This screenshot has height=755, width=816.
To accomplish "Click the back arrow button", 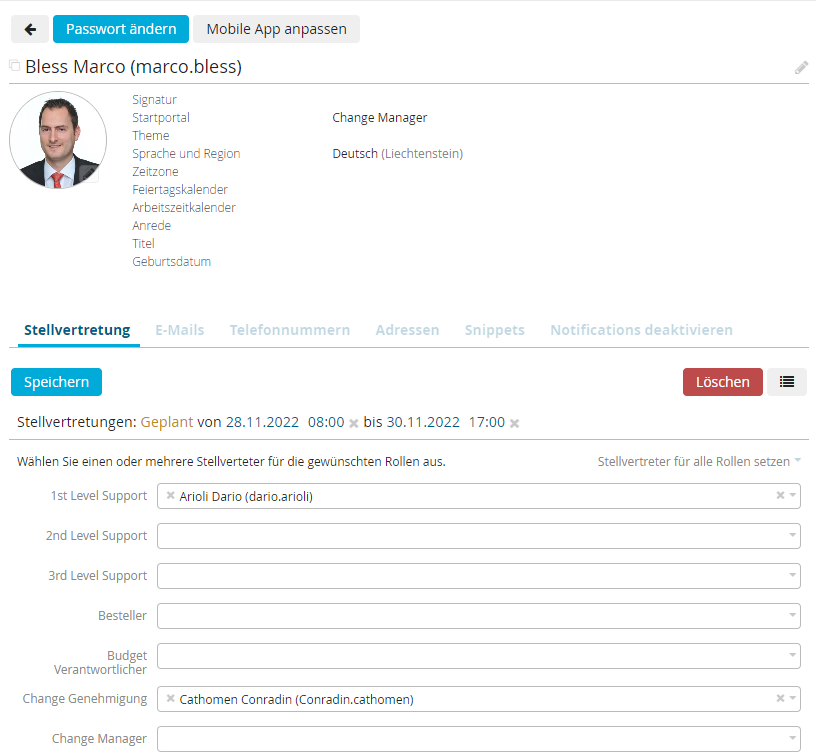I will 30,29.
